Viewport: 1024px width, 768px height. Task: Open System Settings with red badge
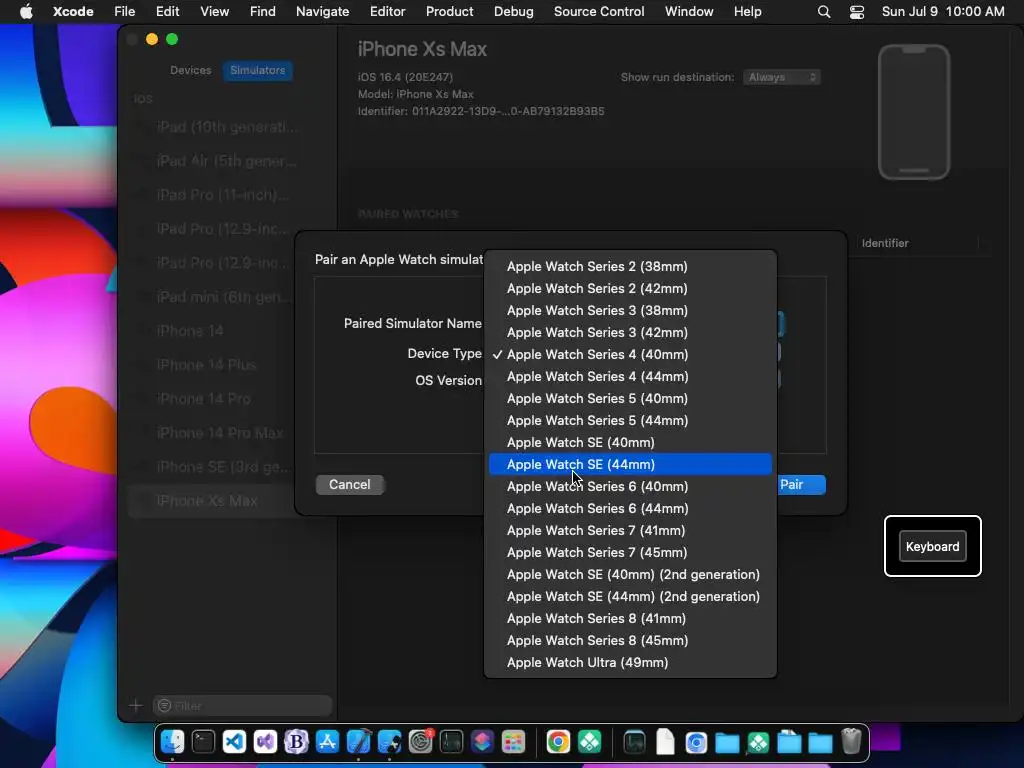tap(421, 742)
